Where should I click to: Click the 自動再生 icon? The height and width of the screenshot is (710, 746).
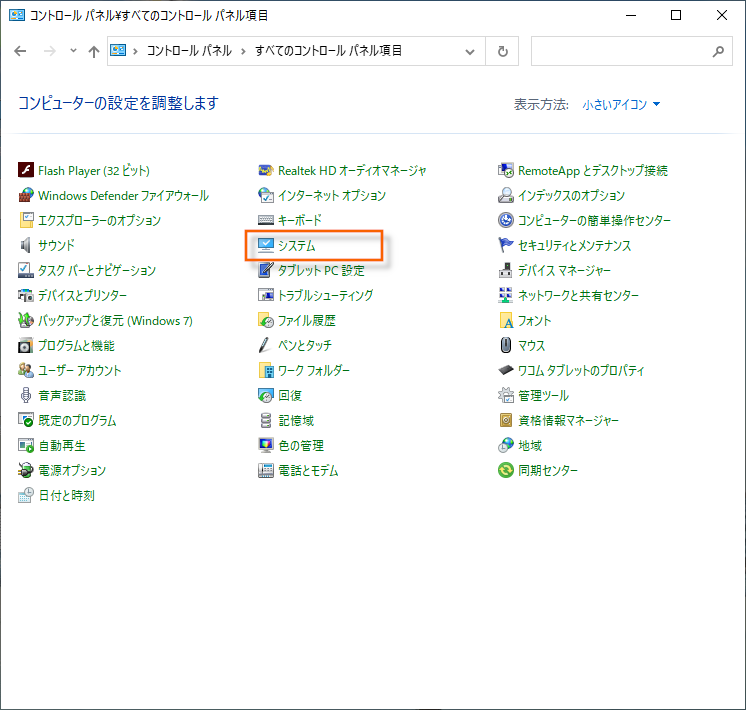pyautogui.click(x=26, y=445)
